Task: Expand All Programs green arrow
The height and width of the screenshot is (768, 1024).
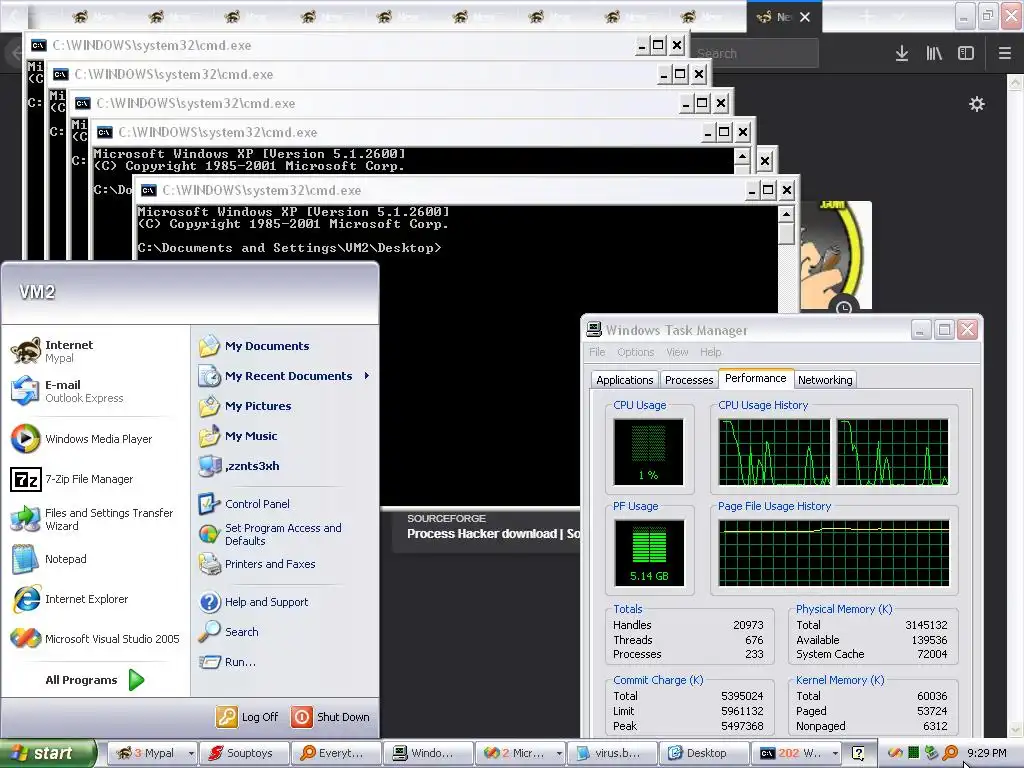Action: pos(136,680)
